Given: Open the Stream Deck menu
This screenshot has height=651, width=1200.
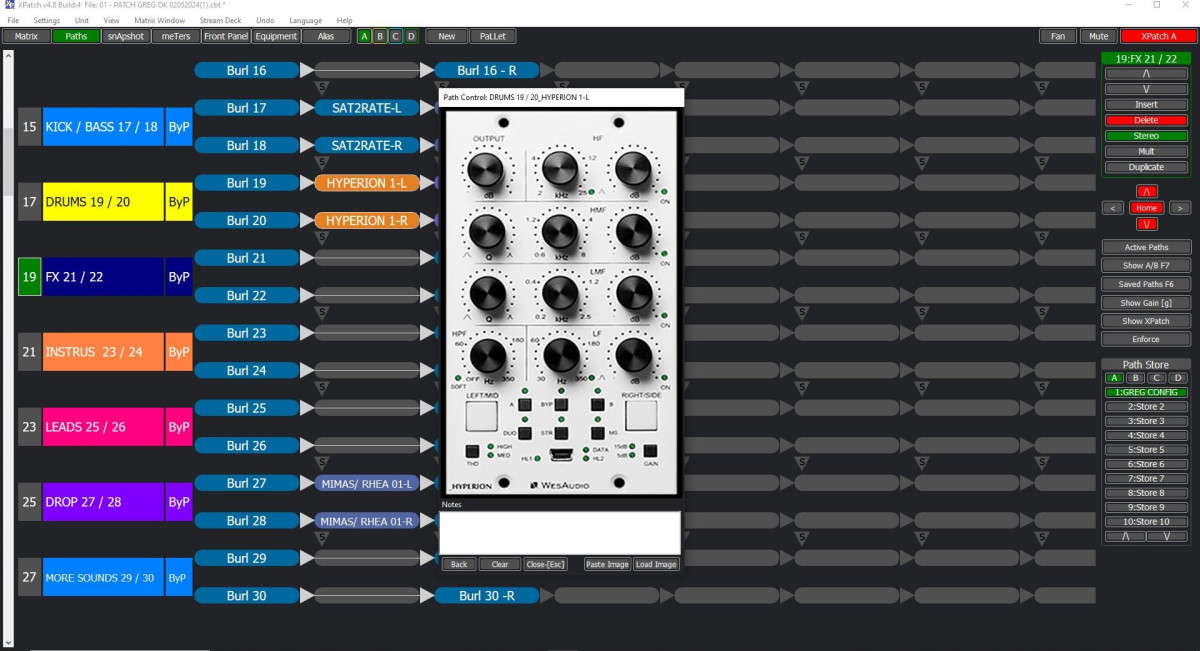Looking at the screenshot, I should (x=220, y=20).
